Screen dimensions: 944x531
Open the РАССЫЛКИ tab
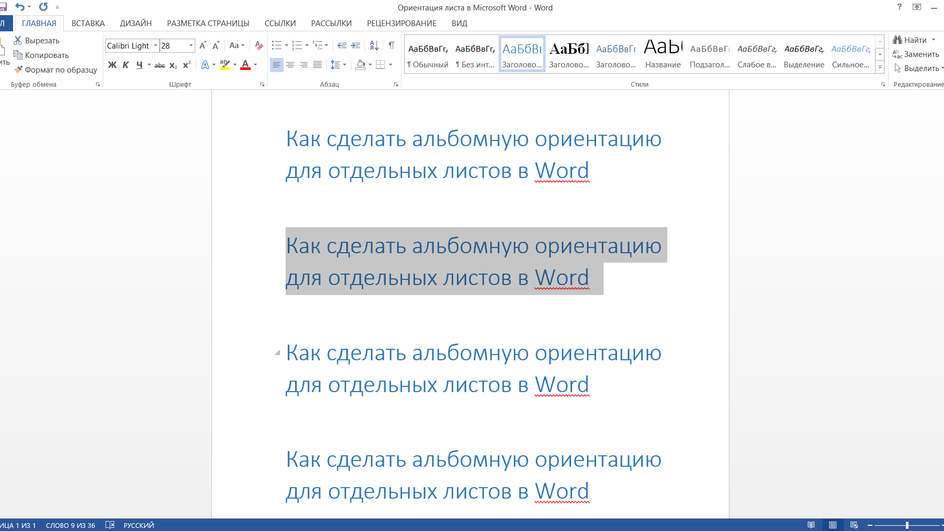pos(331,23)
